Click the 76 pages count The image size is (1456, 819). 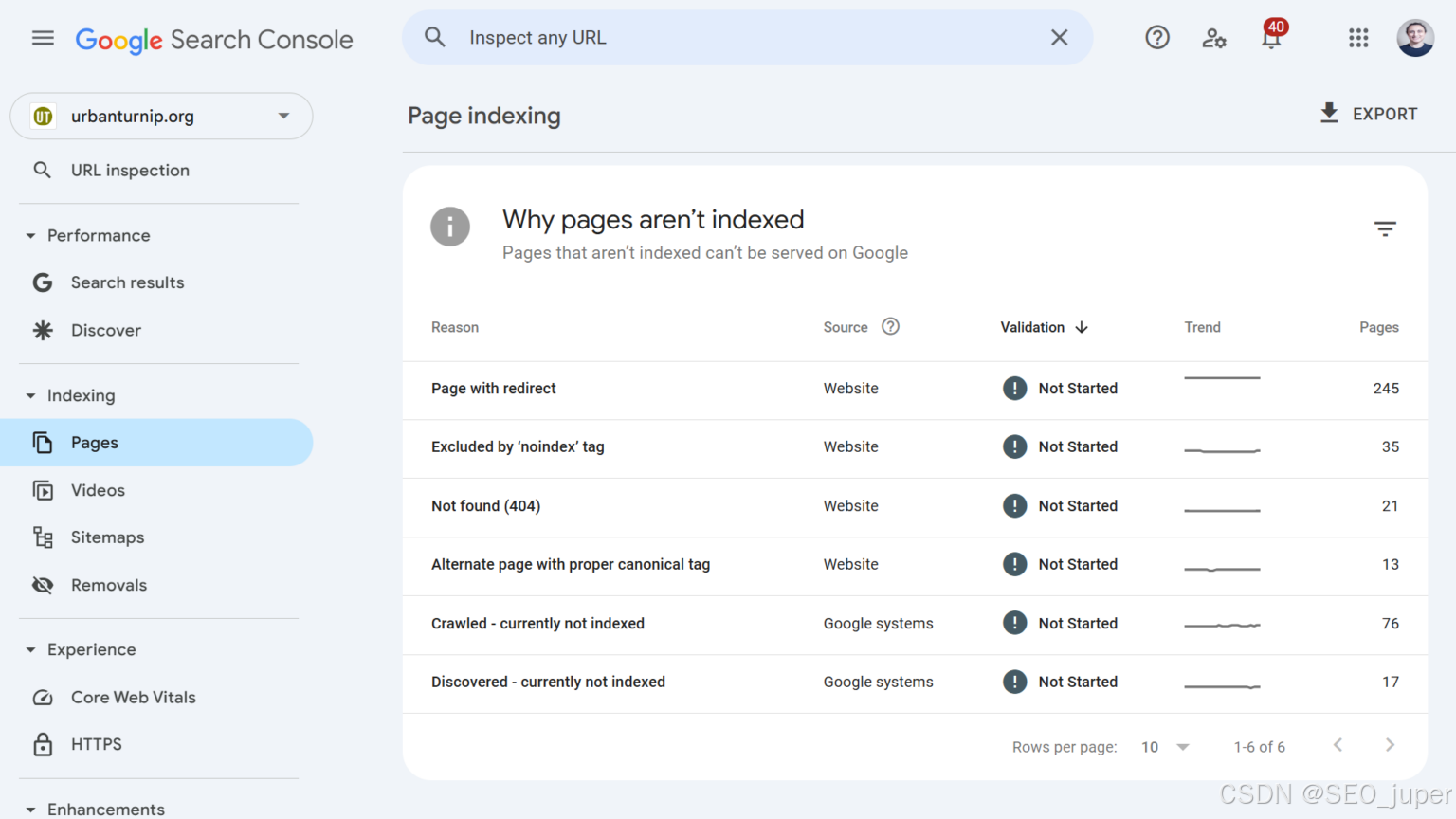click(x=1391, y=624)
